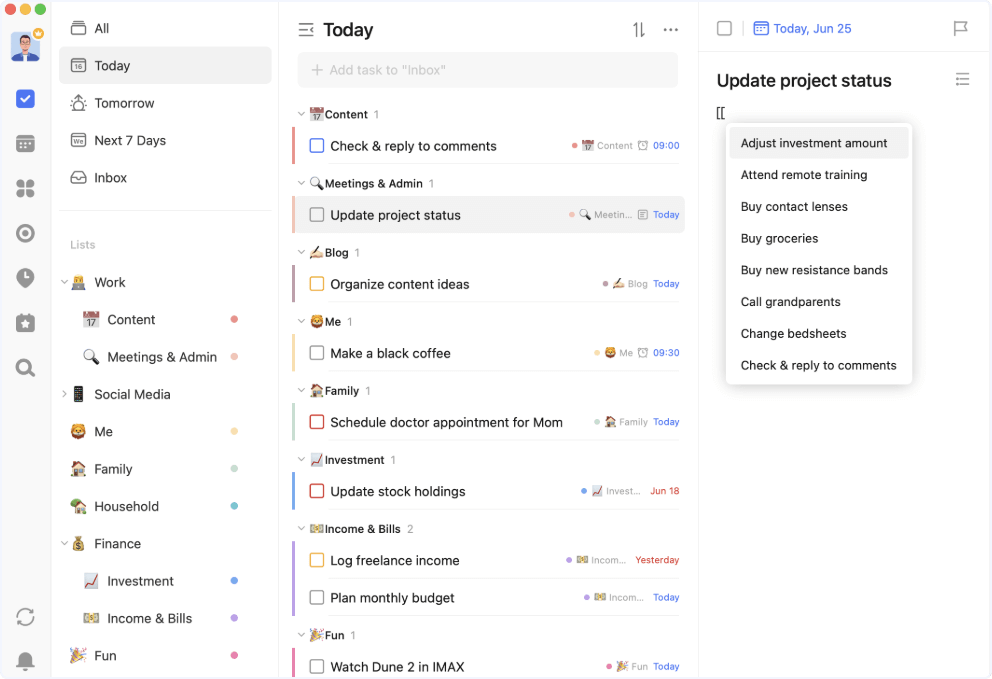The width and height of the screenshot is (992, 679).
Task: Mark Plan monthly budget as complete
Action: tap(317, 598)
